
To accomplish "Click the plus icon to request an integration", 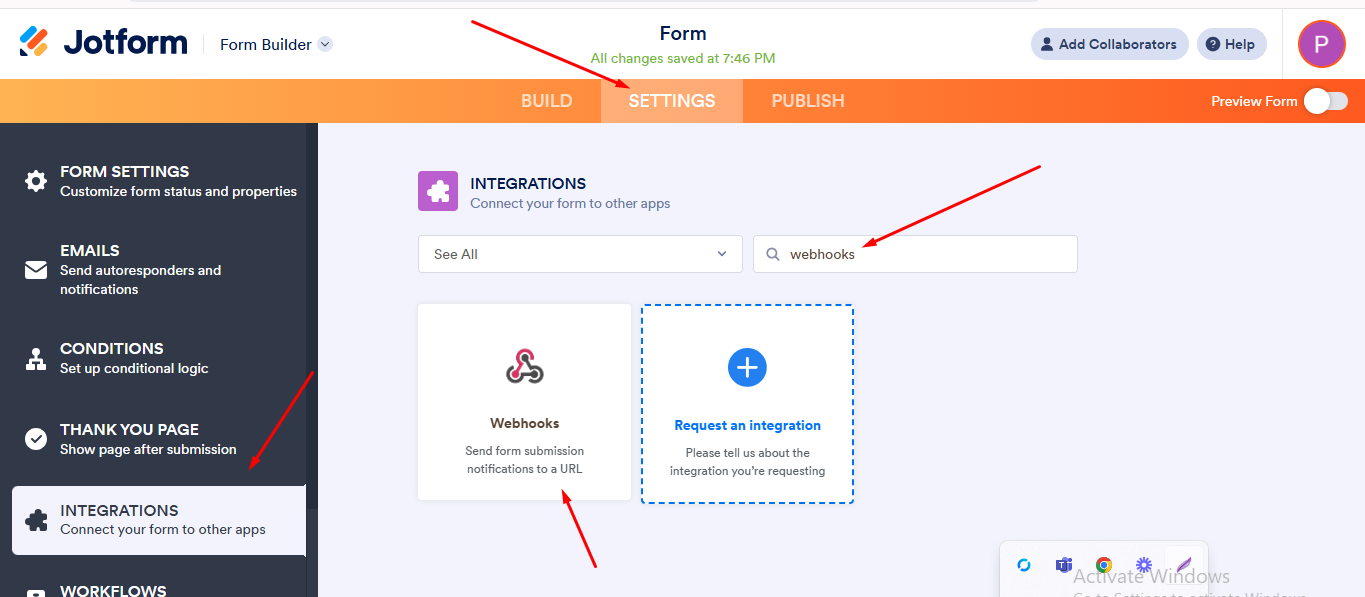I will click(747, 367).
